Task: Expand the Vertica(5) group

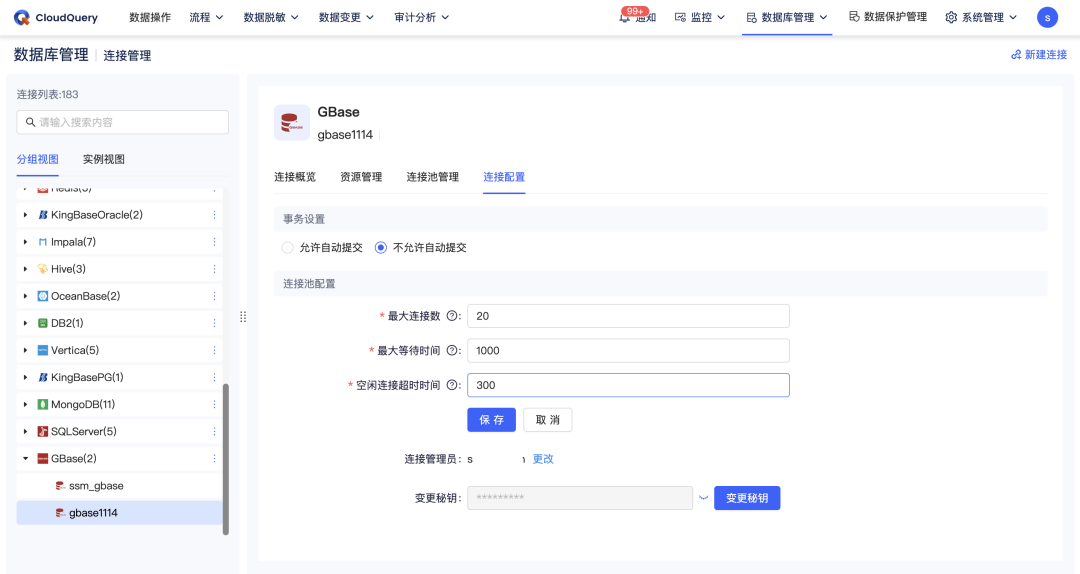Action: pyautogui.click(x=25, y=350)
